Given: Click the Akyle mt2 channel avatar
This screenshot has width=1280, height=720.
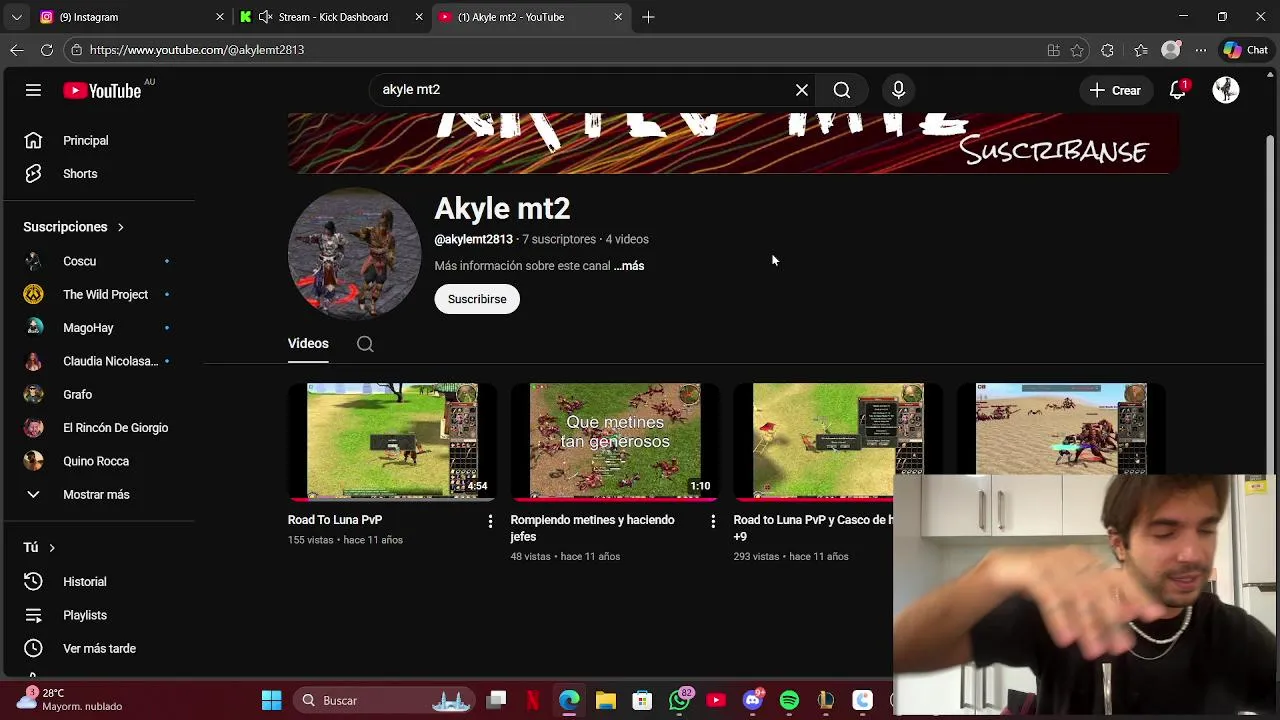Looking at the screenshot, I should pos(354,253).
